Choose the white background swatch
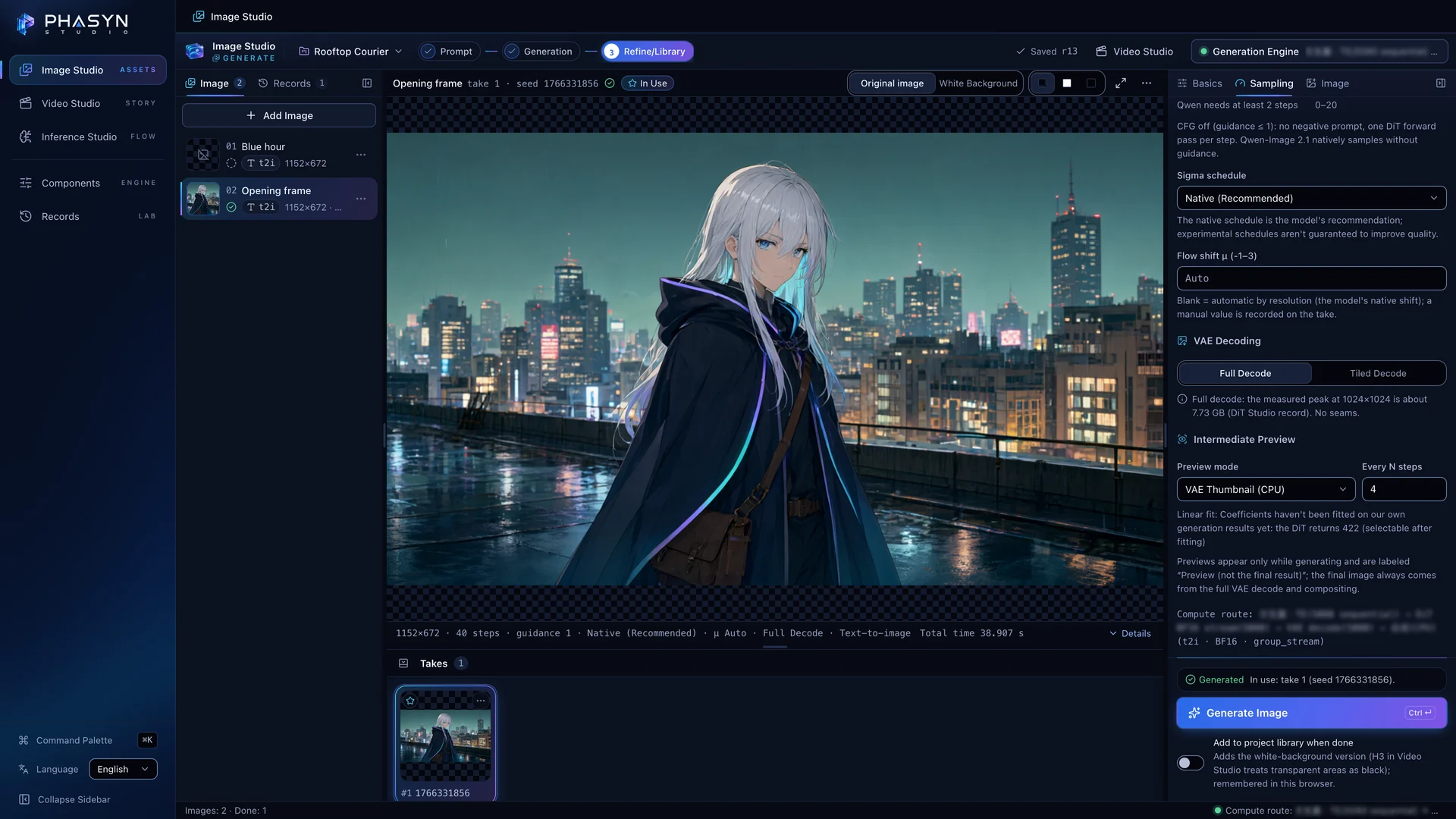Viewport: 1456px width, 819px height. click(1067, 83)
